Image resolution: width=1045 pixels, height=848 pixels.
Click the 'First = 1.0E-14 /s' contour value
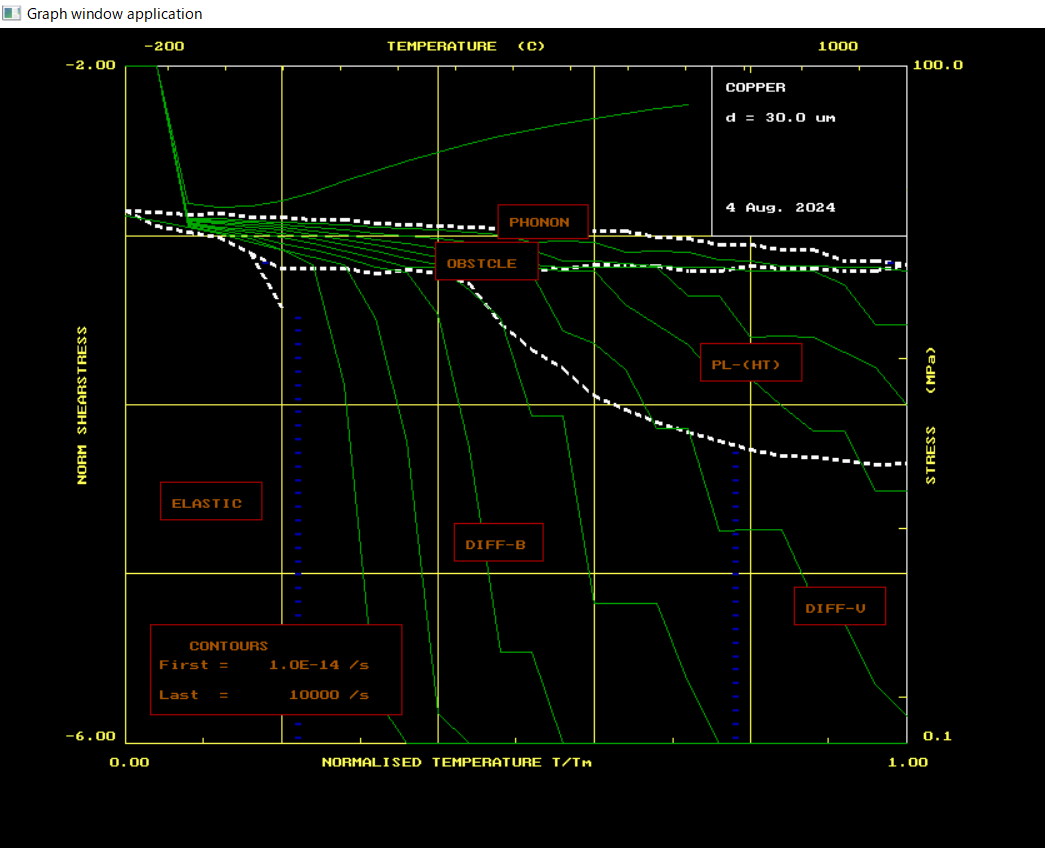264,665
